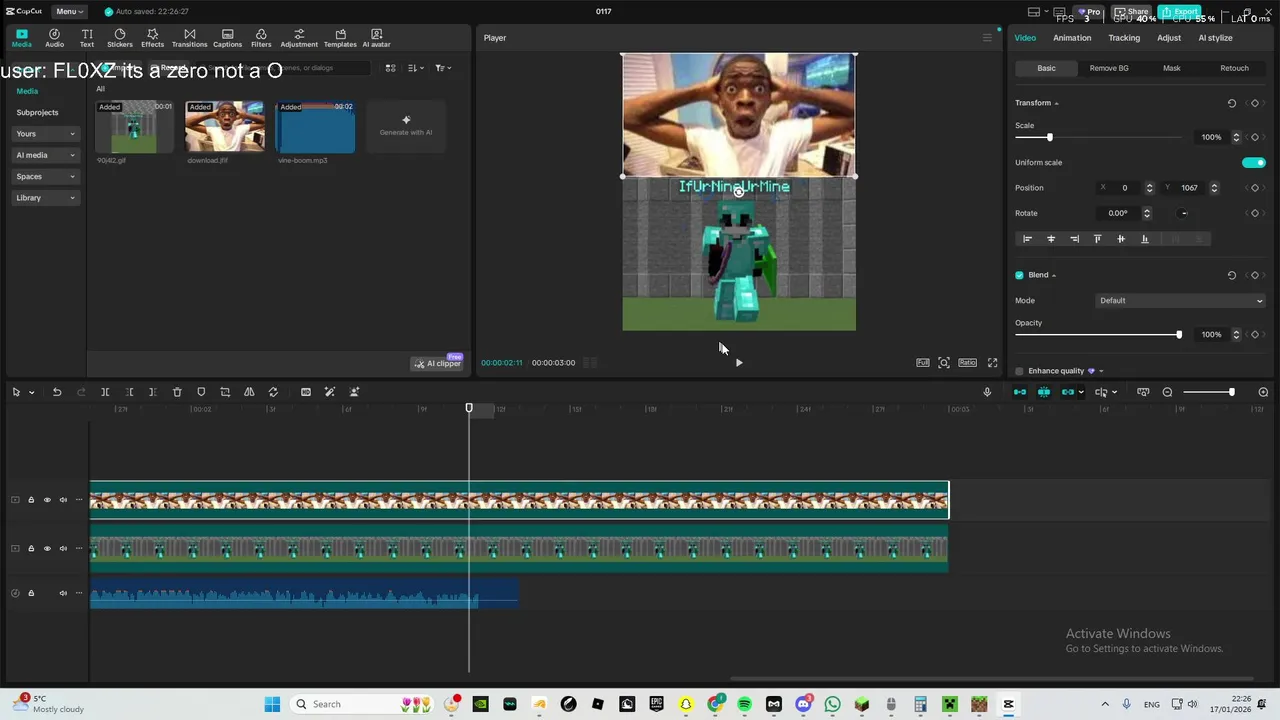
Task: Open the Effects panel icon
Action: pyautogui.click(x=152, y=38)
